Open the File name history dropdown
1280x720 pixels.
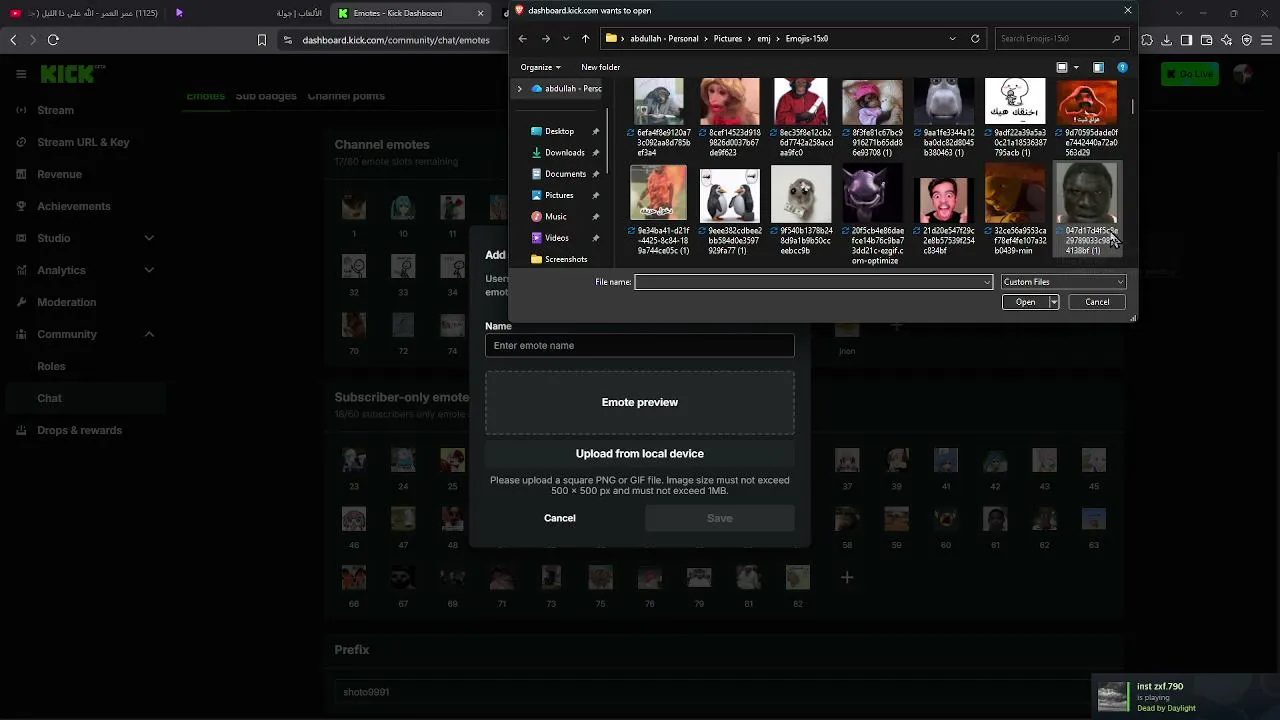pyautogui.click(x=987, y=282)
